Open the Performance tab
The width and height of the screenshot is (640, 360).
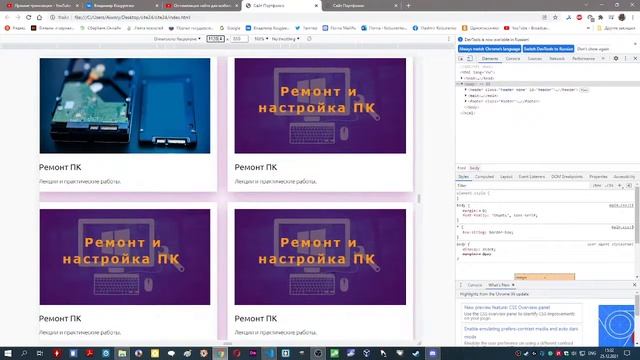pyautogui.click(x=584, y=59)
